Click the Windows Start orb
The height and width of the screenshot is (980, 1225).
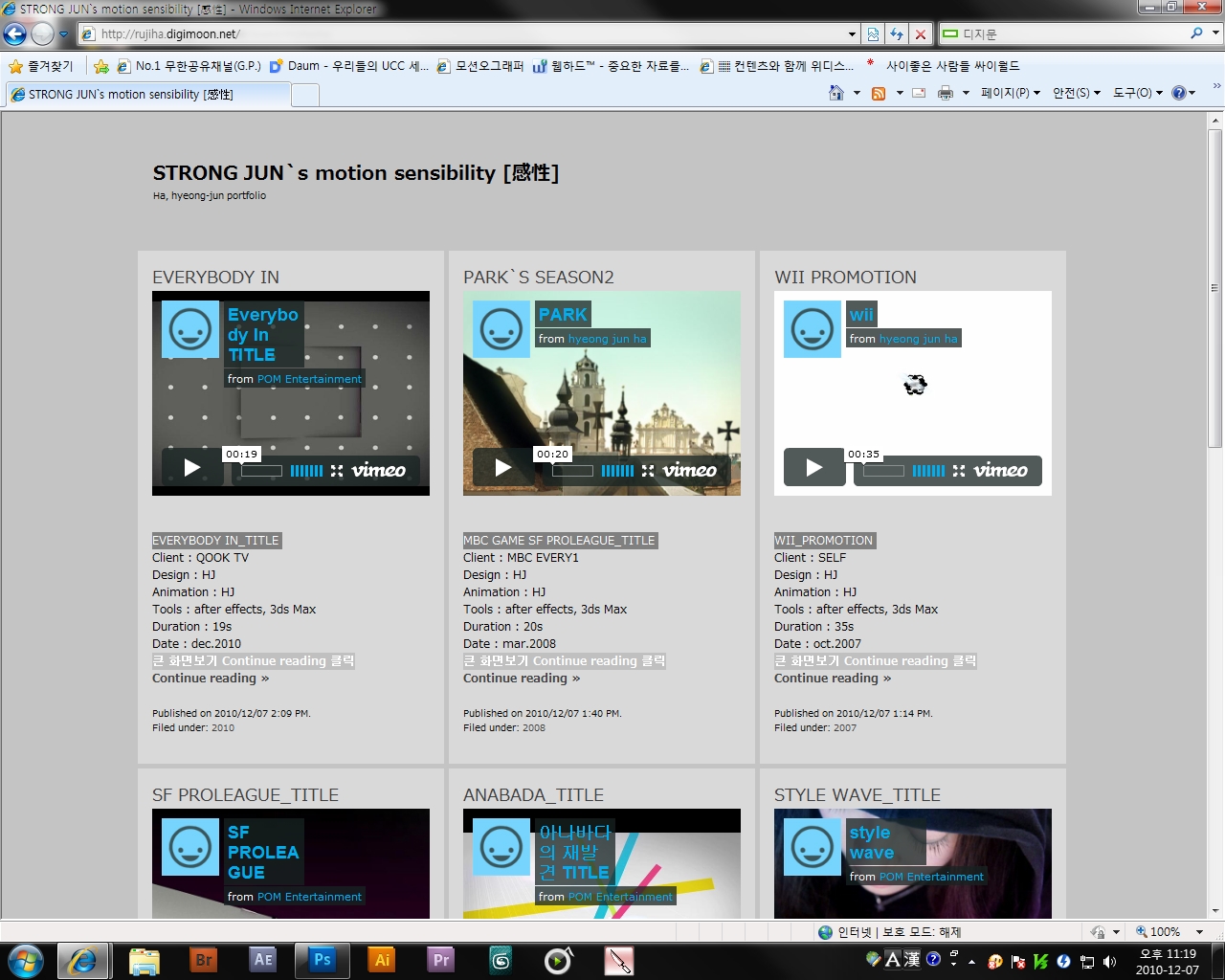tap(25, 960)
